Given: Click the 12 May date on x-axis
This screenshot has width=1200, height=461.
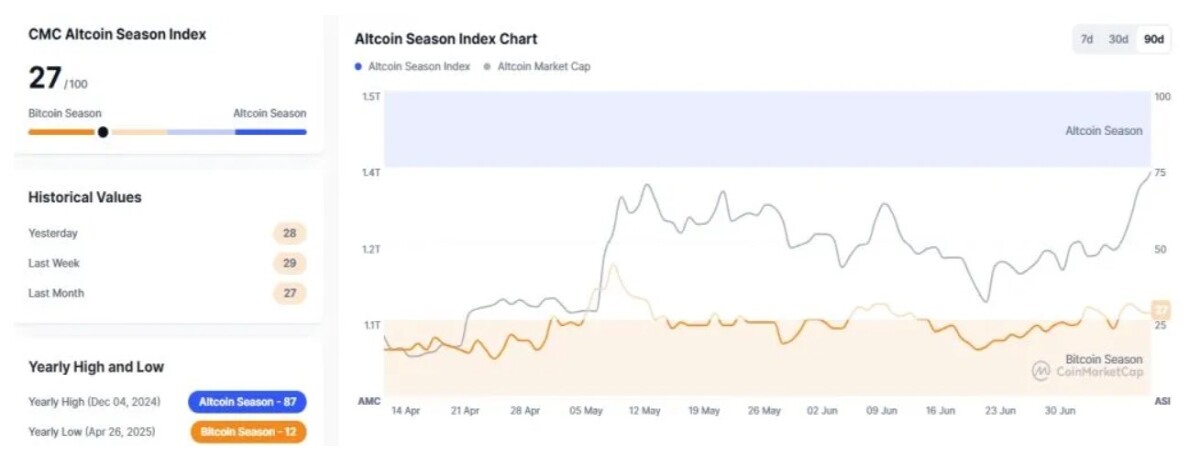Looking at the screenshot, I should pyautogui.click(x=645, y=411).
